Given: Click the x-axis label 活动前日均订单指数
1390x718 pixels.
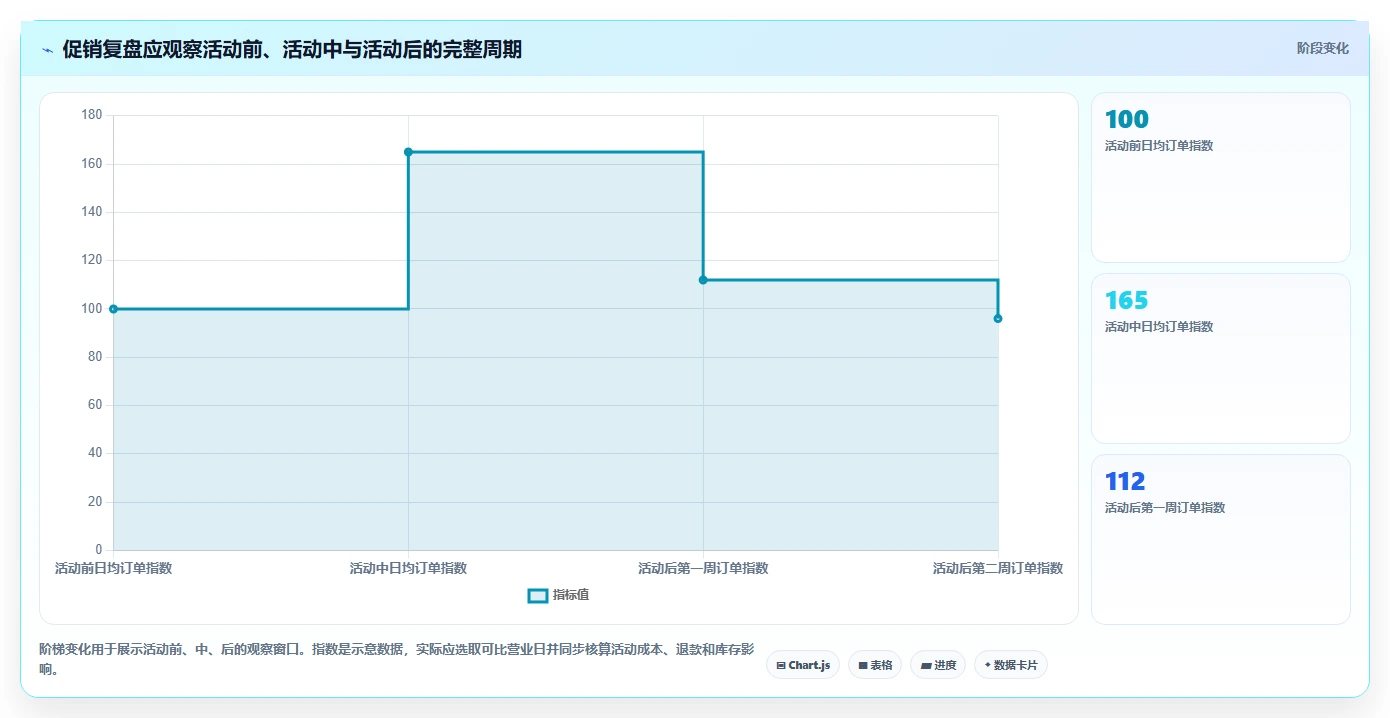Looking at the screenshot, I should (113, 568).
